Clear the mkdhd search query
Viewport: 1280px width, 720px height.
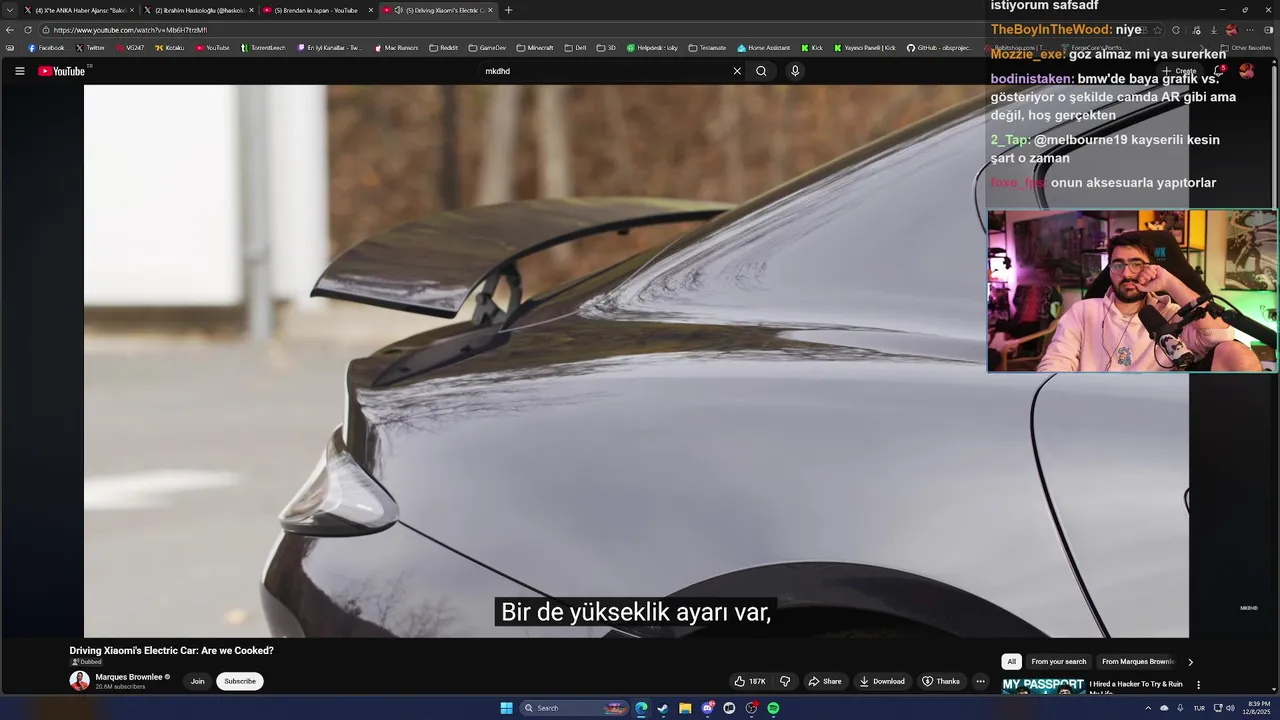point(737,71)
